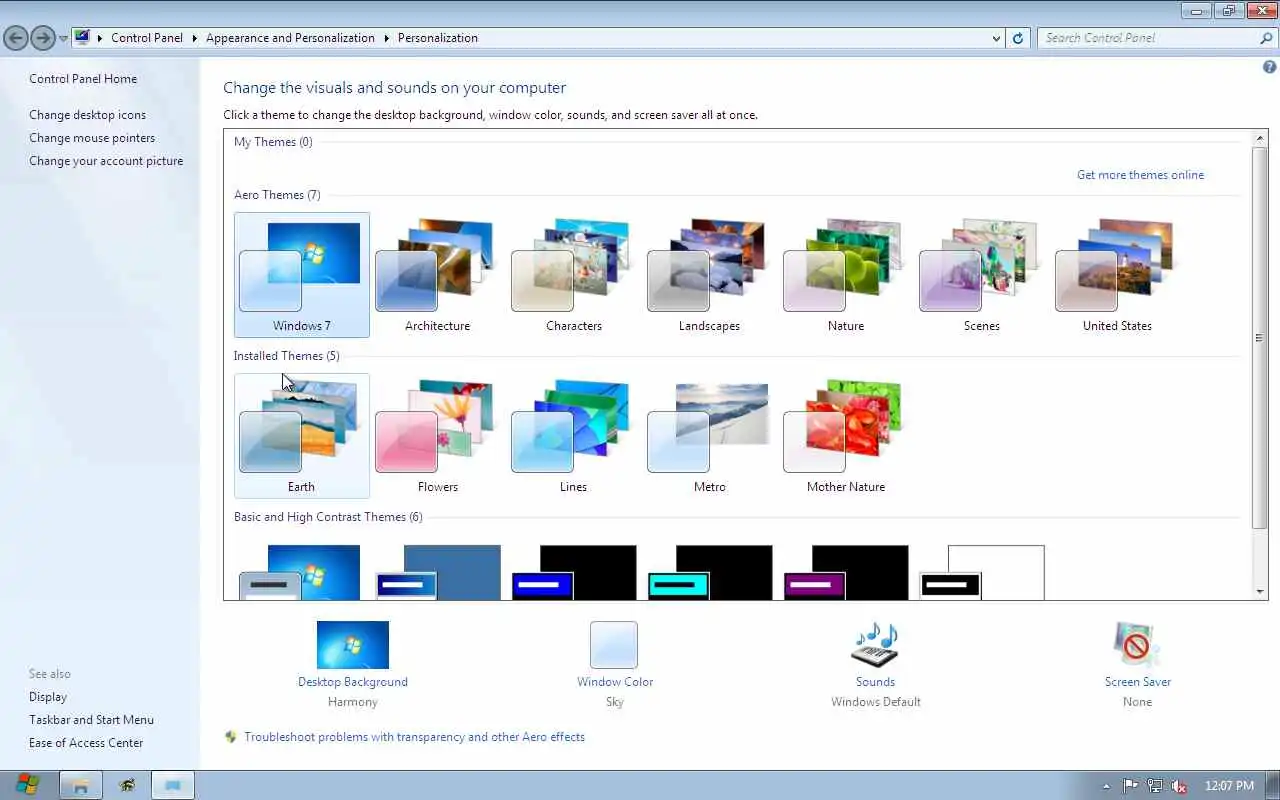Open Windows Explorer from taskbar

[81, 785]
